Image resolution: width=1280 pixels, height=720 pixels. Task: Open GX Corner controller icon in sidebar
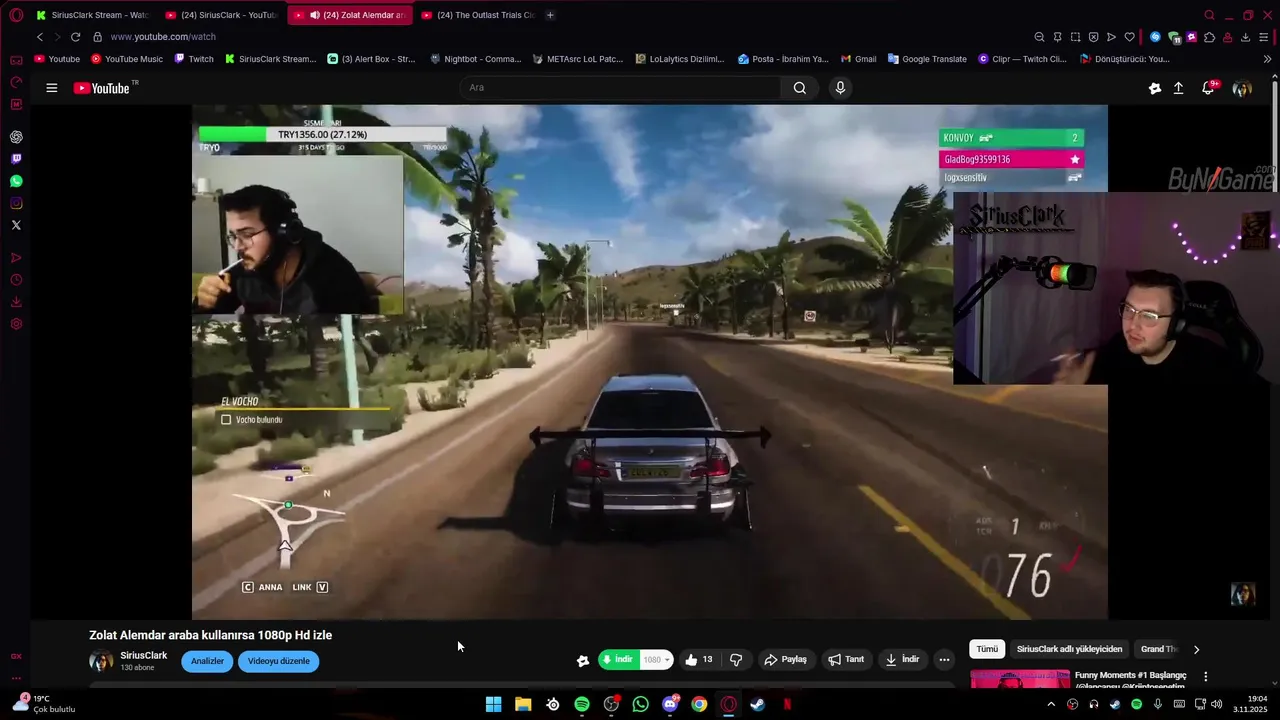[16, 60]
